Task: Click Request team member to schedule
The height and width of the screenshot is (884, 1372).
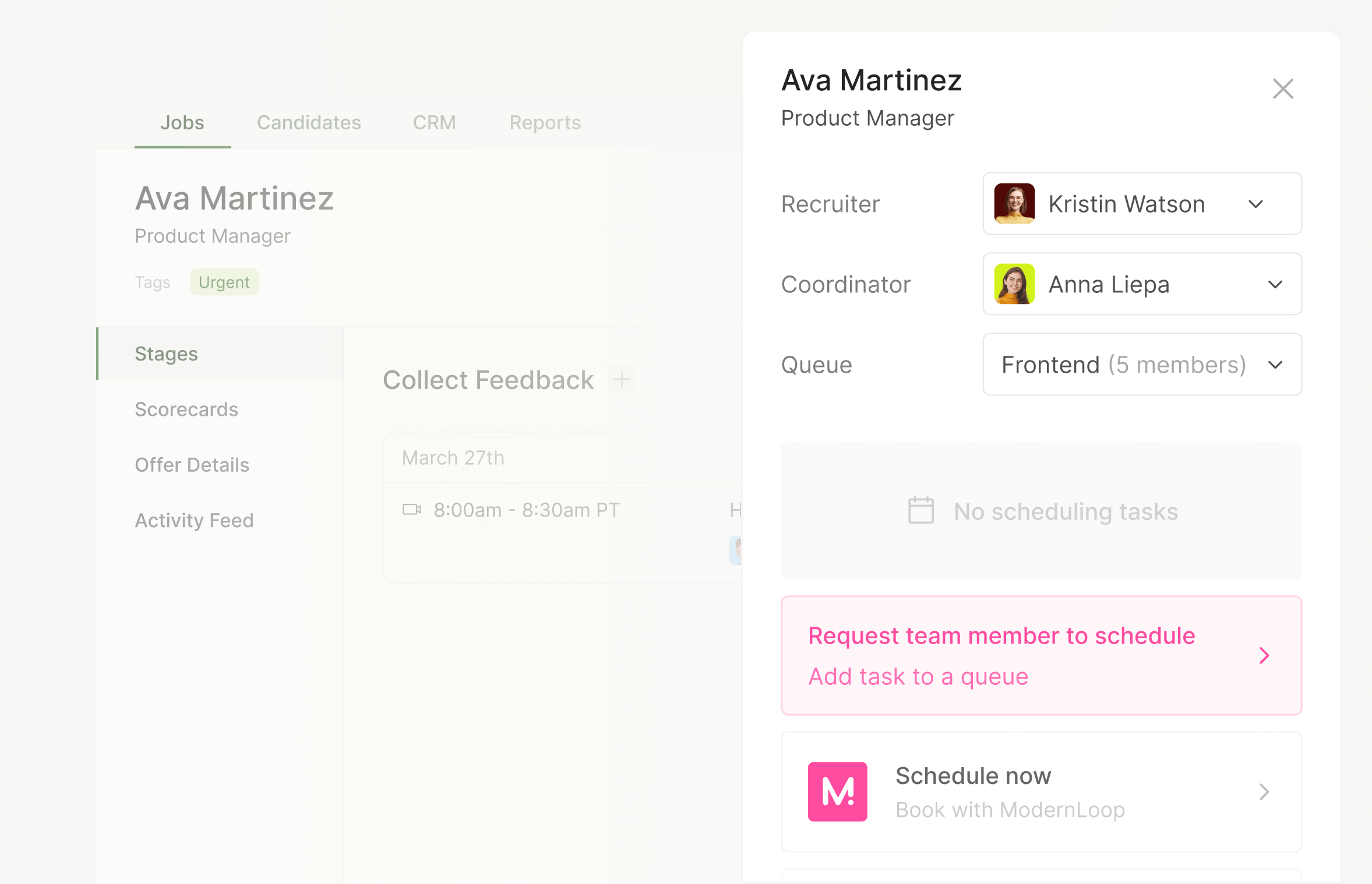Action: point(1001,637)
